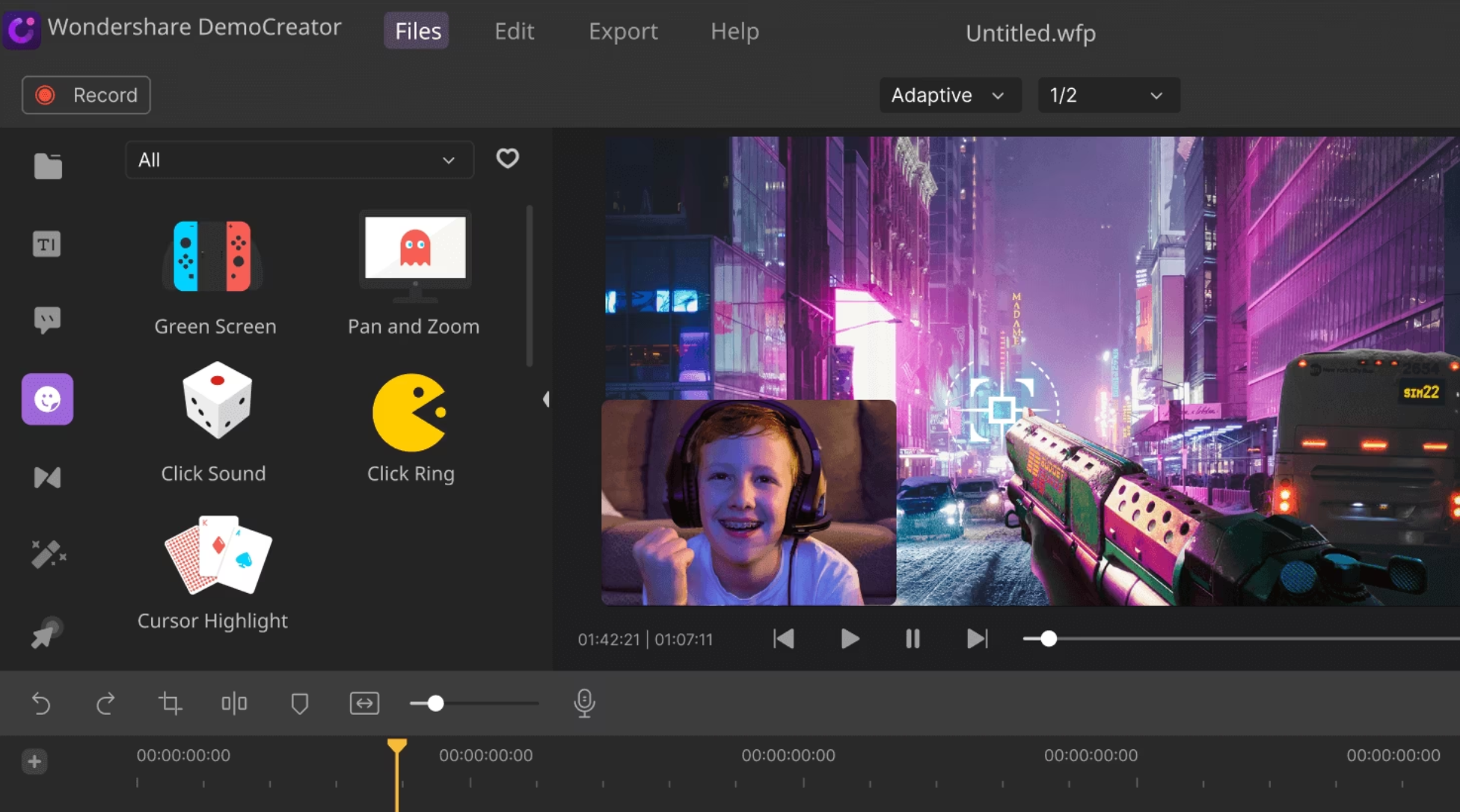Open the voiceover microphone recorder
Screen dimensions: 1460x812
(584, 703)
